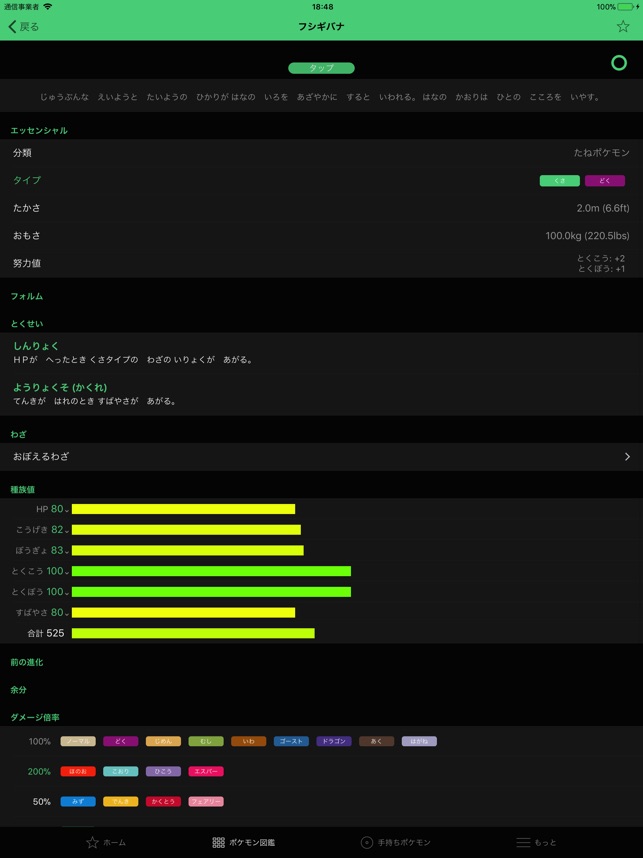Viewport: 643px width, 858px height.
Task: Click the Pokédex description text
Action: click(x=321, y=97)
